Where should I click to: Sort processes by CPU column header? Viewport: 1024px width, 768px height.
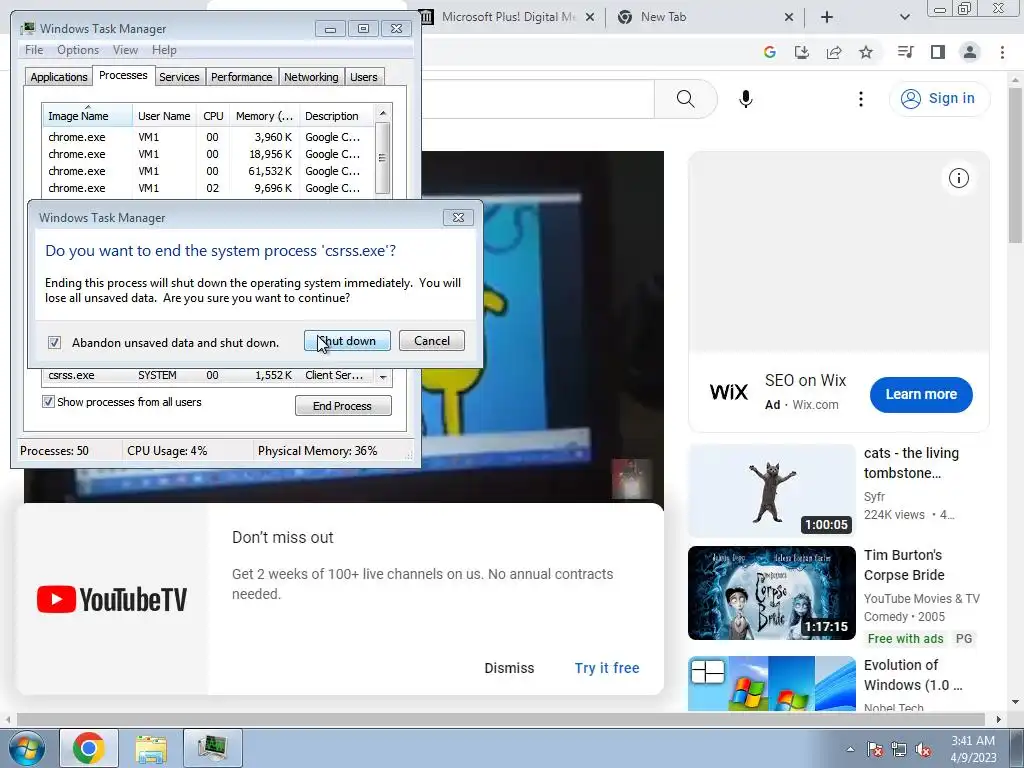(x=213, y=116)
